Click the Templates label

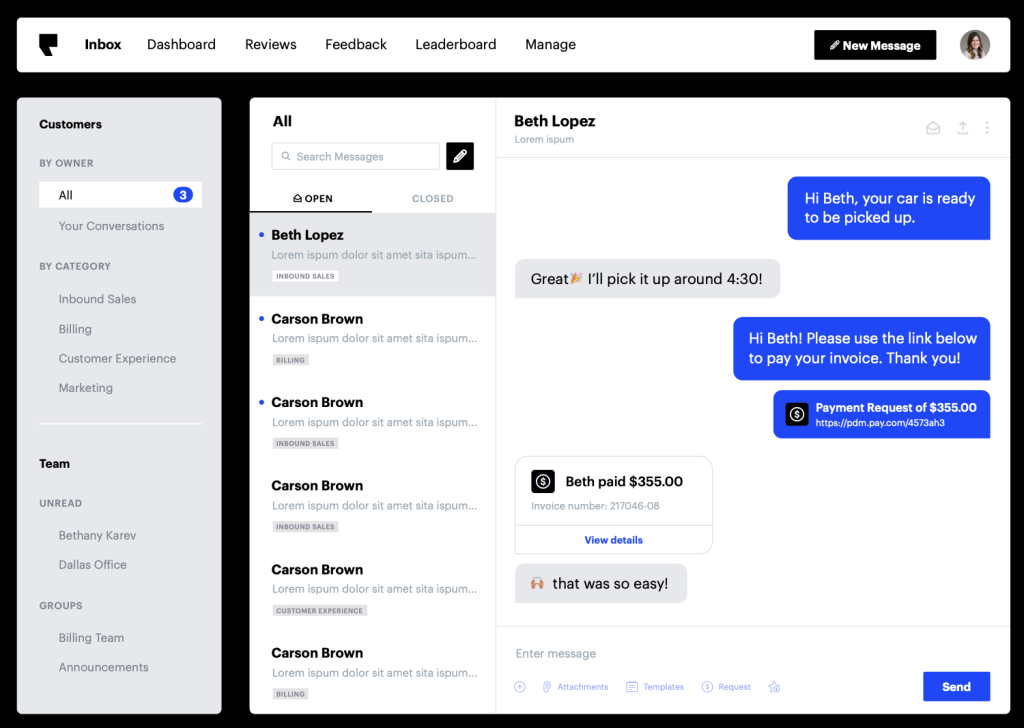coord(664,687)
